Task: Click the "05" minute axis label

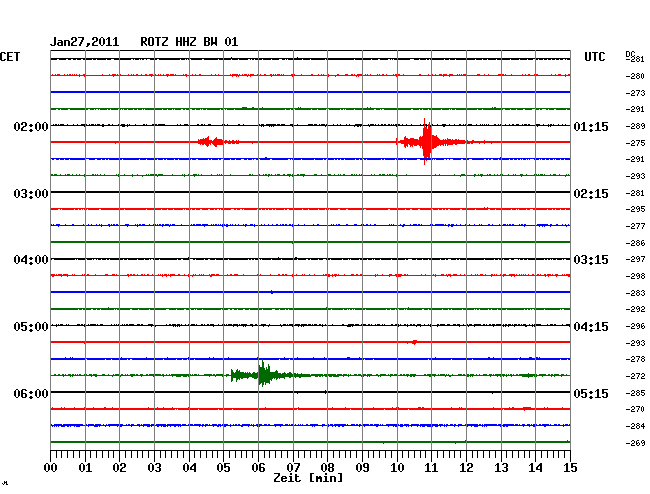Action: click(223, 468)
